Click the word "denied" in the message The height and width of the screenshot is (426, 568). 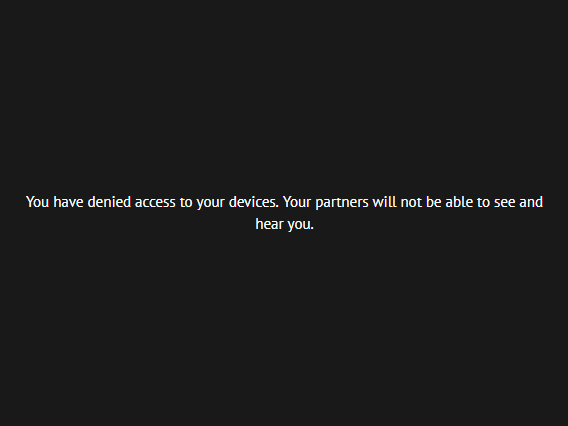pos(109,202)
